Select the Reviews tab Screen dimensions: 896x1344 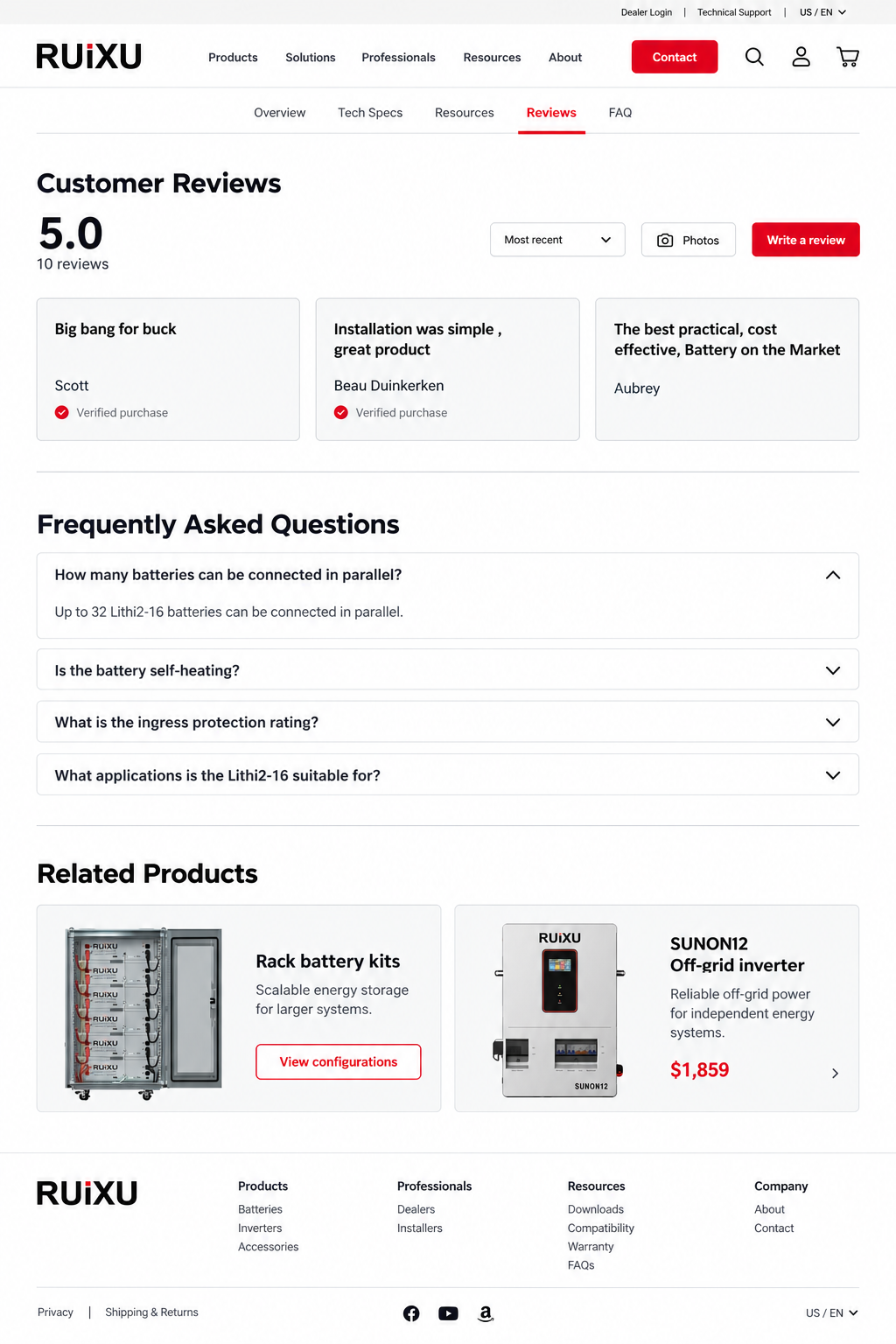pyautogui.click(x=551, y=113)
